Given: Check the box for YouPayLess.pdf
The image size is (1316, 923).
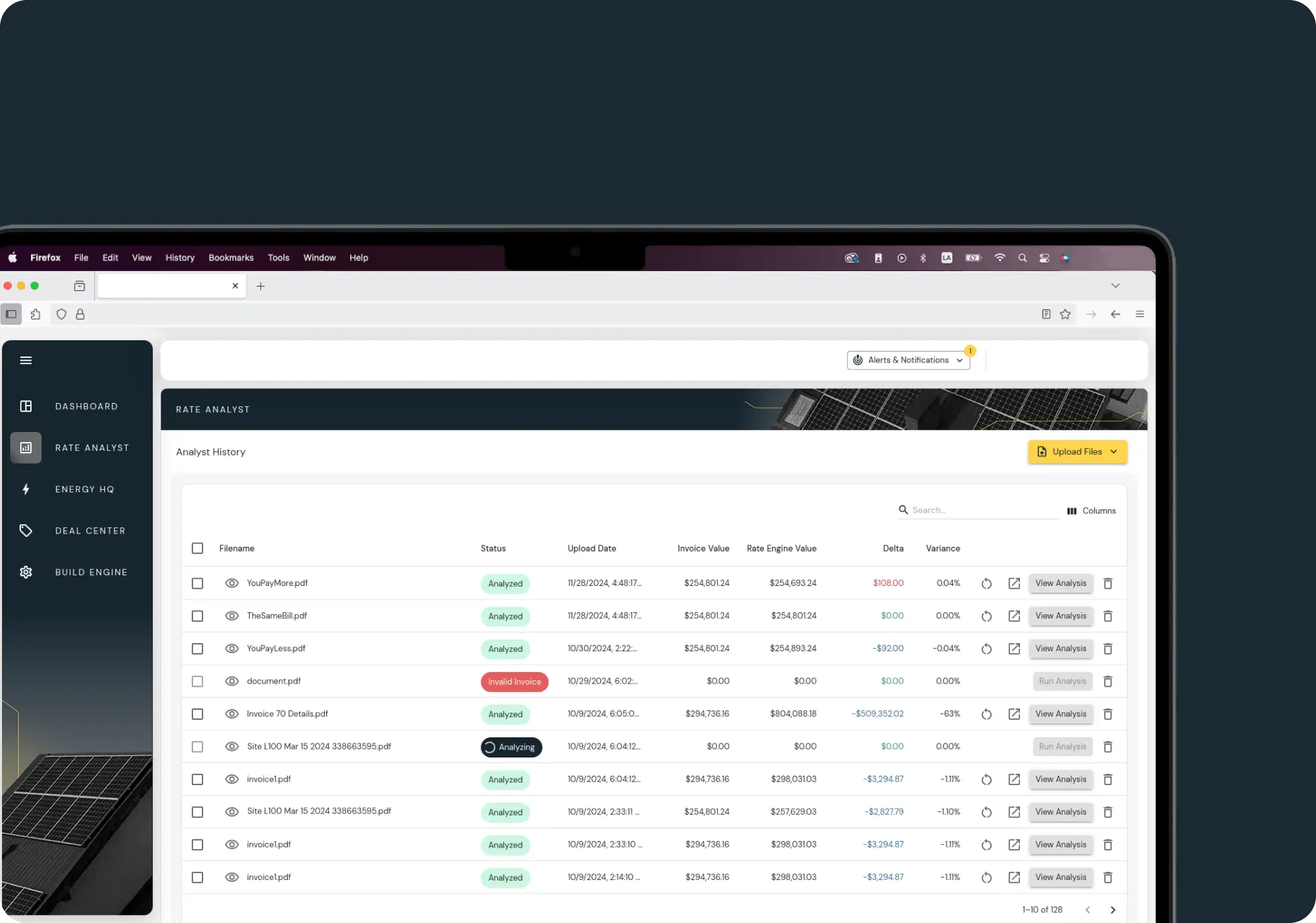Looking at the screenshot, I should pyautogui.click(x=197, y=649).
